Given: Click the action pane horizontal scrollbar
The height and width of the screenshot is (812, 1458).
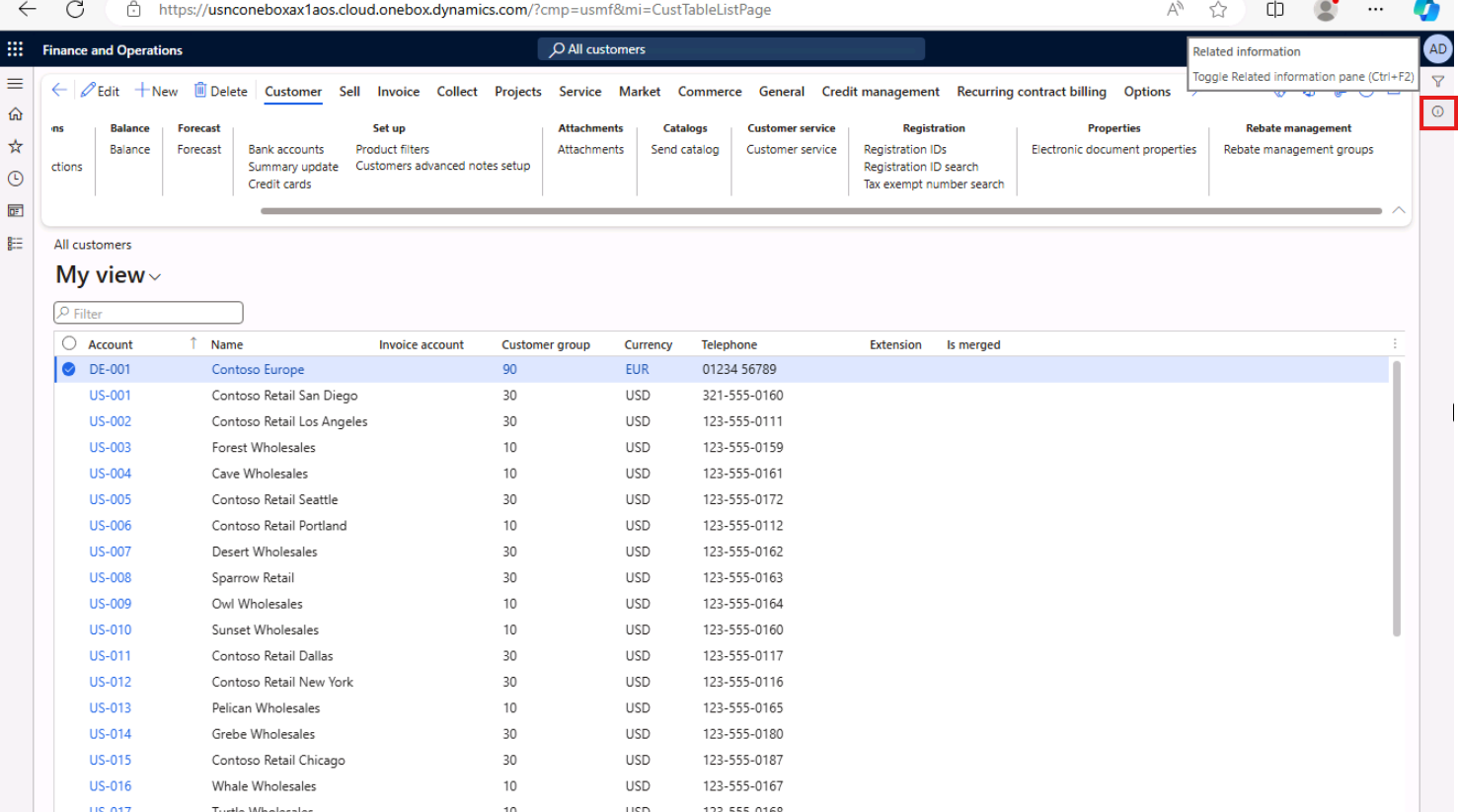Looking at the screenshot, I should (x=820, y=210).
